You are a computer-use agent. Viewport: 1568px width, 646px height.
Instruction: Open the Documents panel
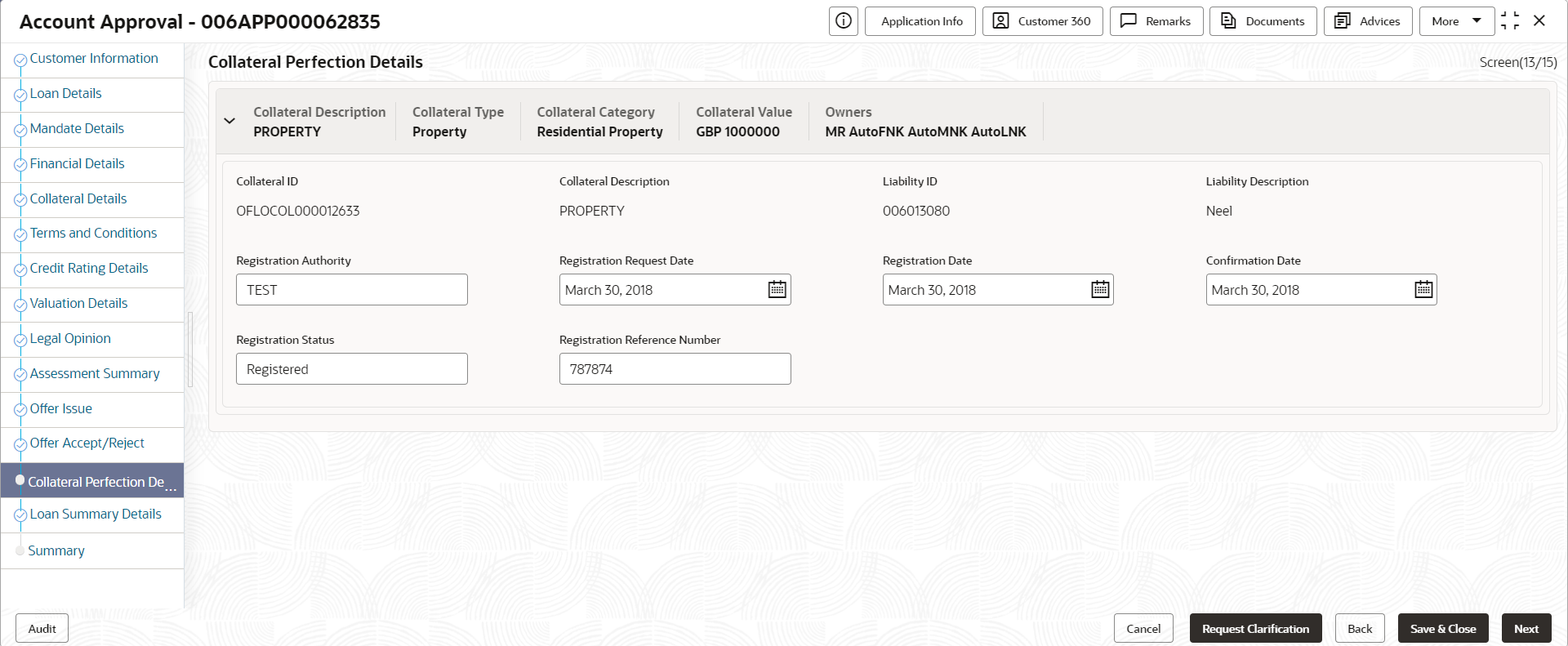(1263, 21)
